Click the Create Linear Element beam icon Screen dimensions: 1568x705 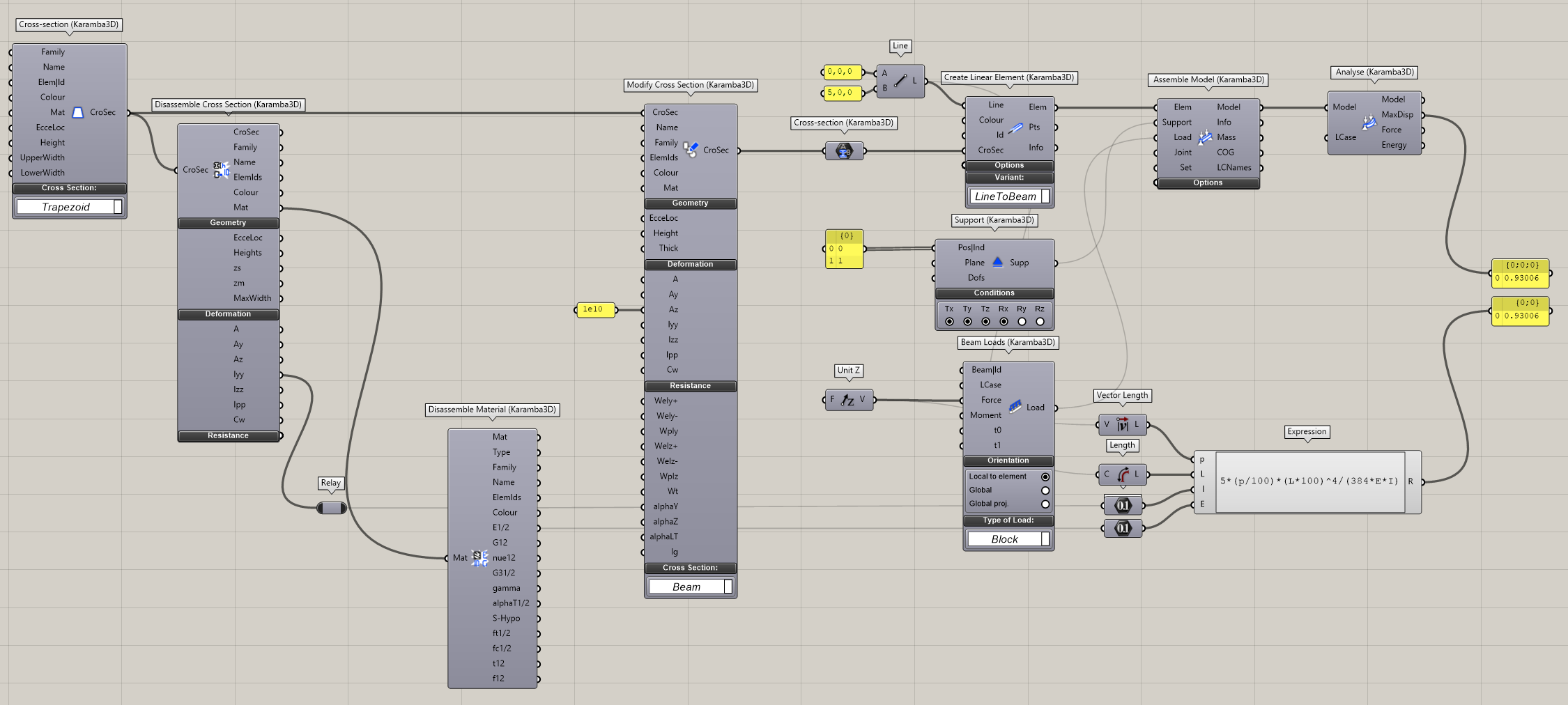(x=1015, y=127)
